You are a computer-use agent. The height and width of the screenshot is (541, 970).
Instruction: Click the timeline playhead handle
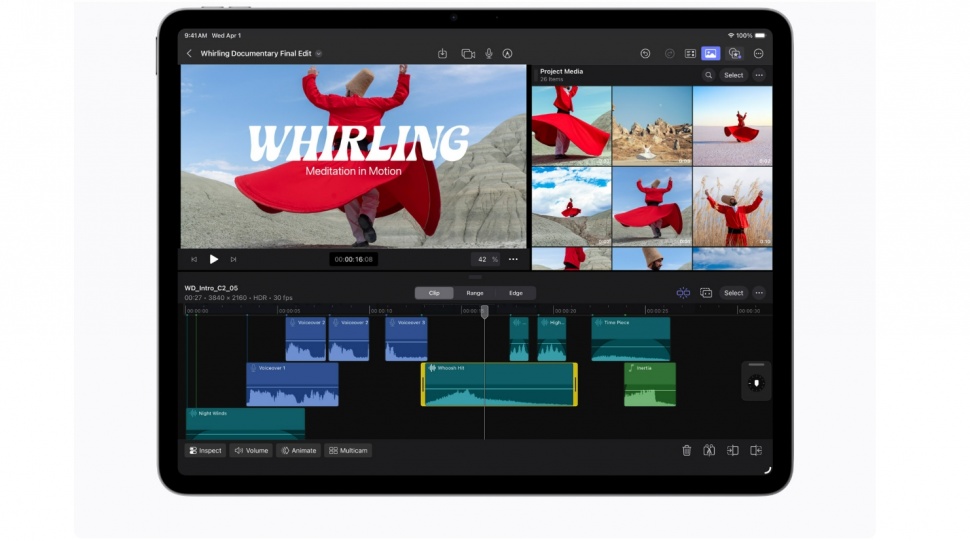pyautogui.click(x=484, y=312)
